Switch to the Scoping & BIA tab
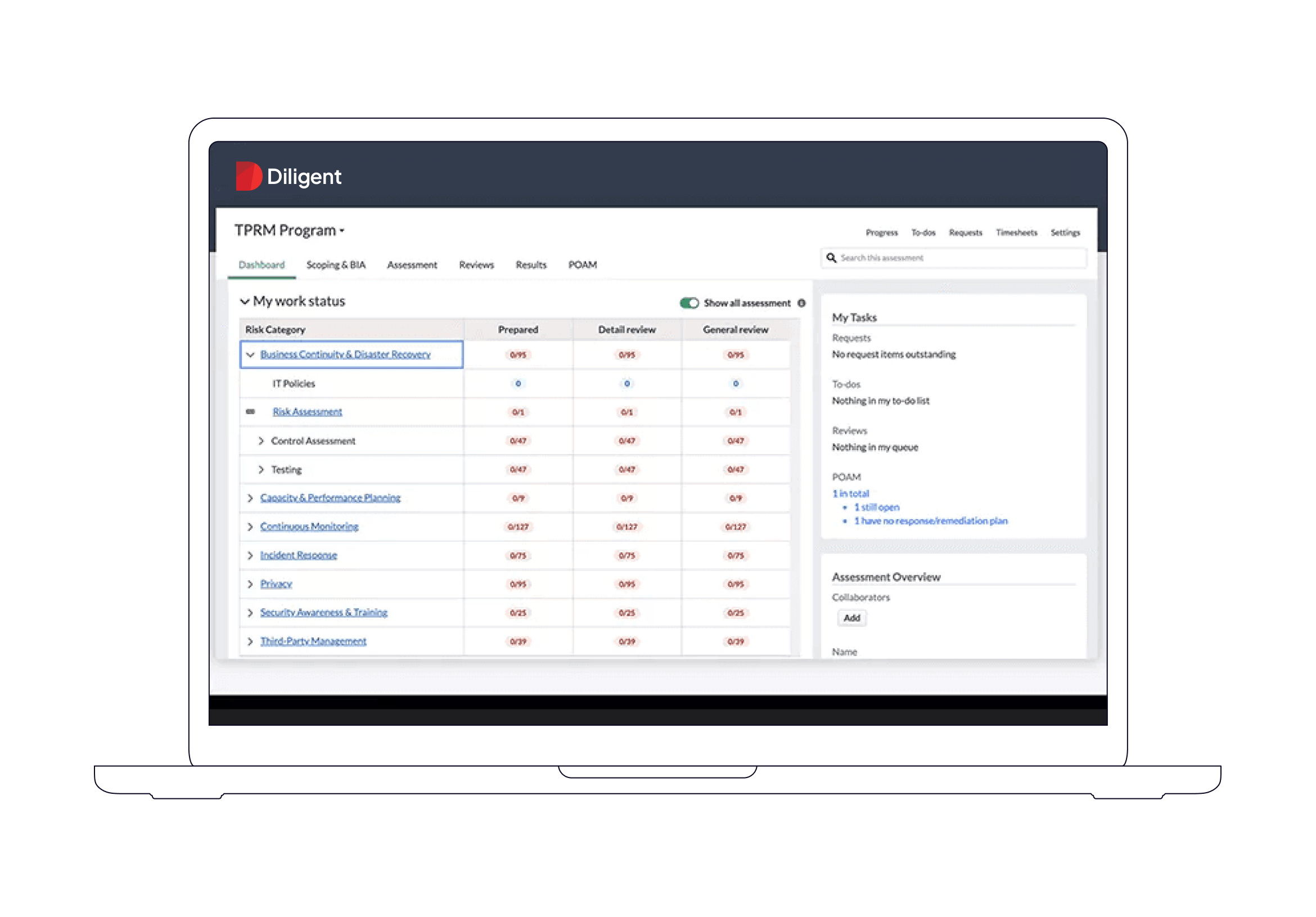The height and width of the screenshot is (917, 1316). (x=335, y=265)
